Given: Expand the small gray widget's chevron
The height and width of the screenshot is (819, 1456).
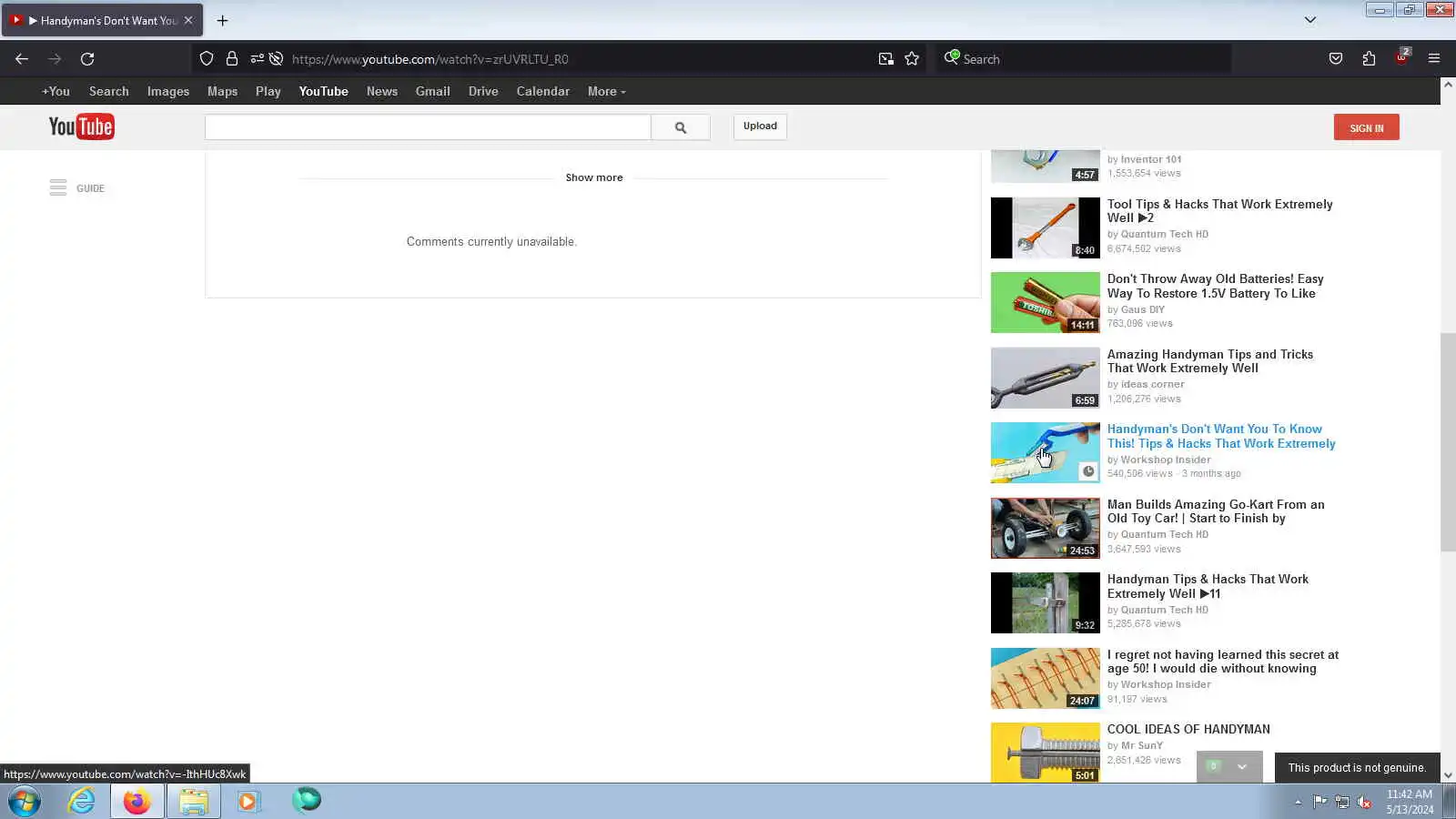Looking at the screenshot, I should (1242, 767).
